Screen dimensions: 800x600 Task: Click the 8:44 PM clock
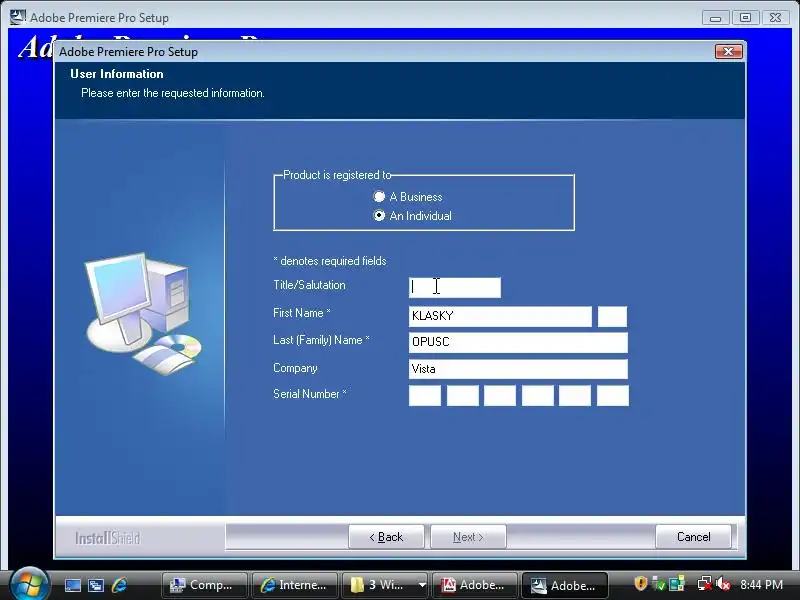[x=761, y=585]
